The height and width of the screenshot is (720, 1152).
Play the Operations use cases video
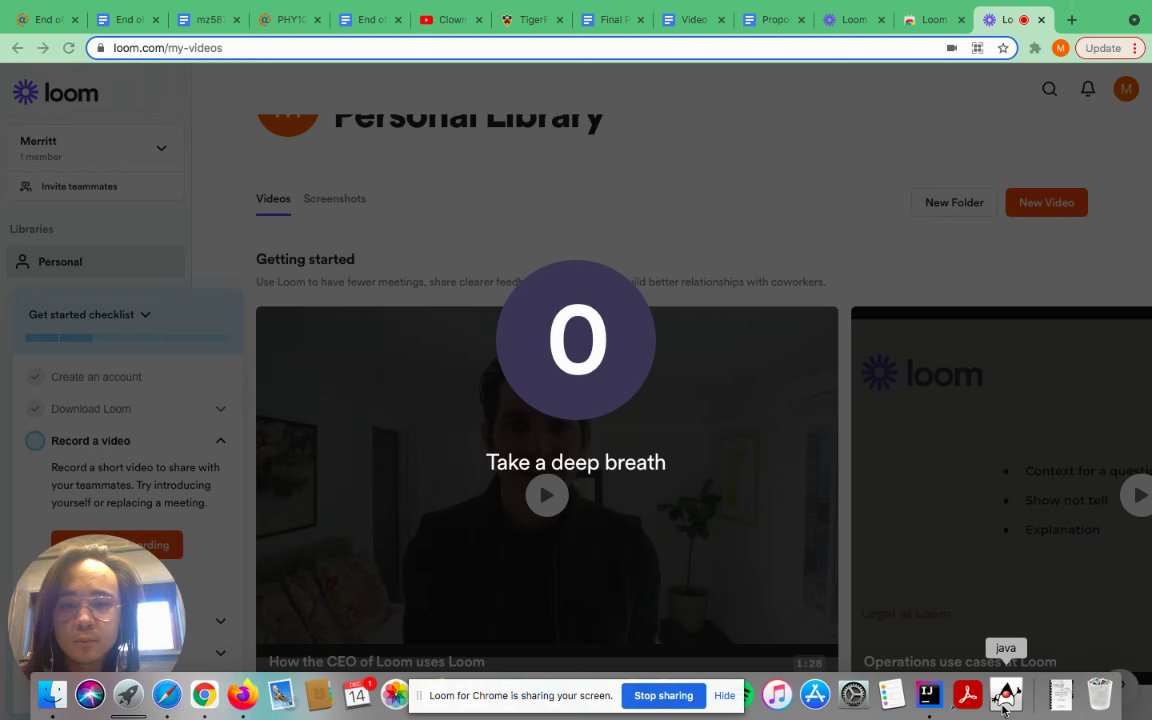(x=1137, y=495)
